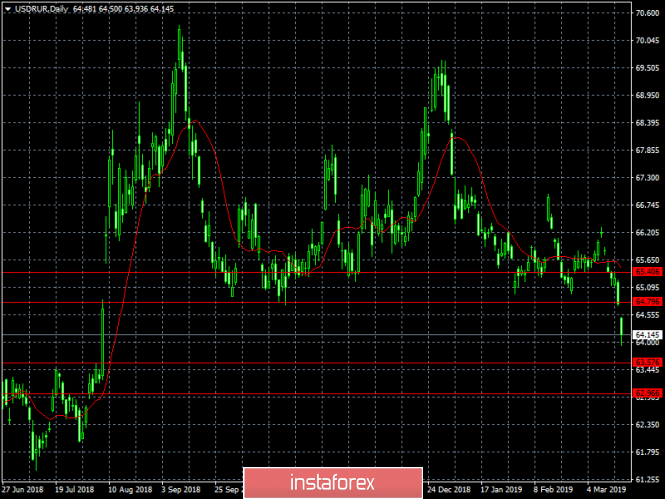
Task: Click the instaforex logo banner
Action: (x=333, y=482)
